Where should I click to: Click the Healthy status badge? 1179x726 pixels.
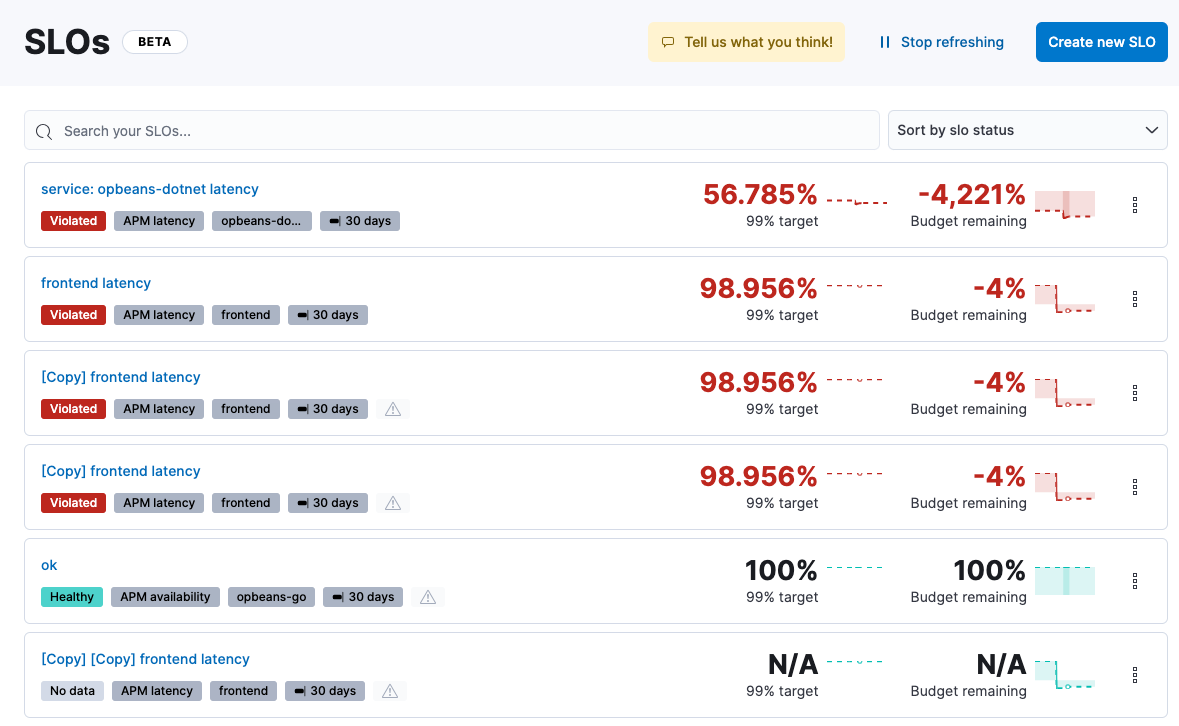72,597
